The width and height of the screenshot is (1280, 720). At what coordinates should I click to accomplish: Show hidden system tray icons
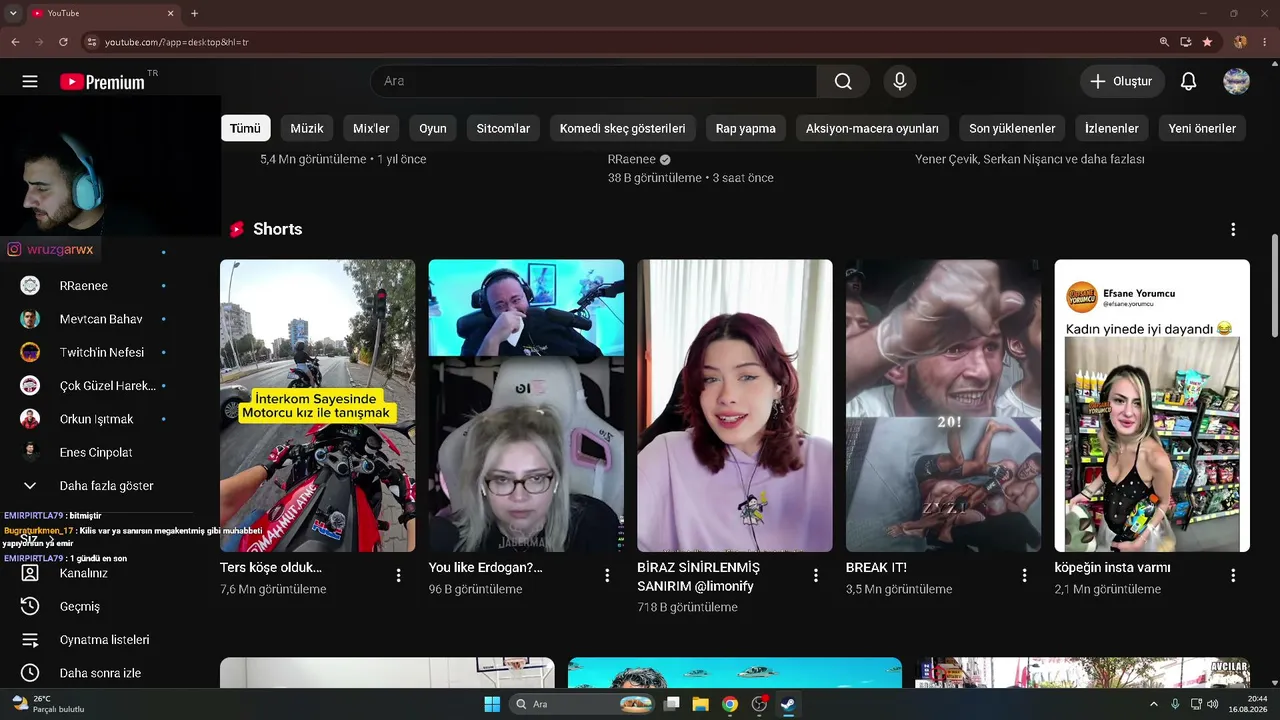tap(1154, 704)
